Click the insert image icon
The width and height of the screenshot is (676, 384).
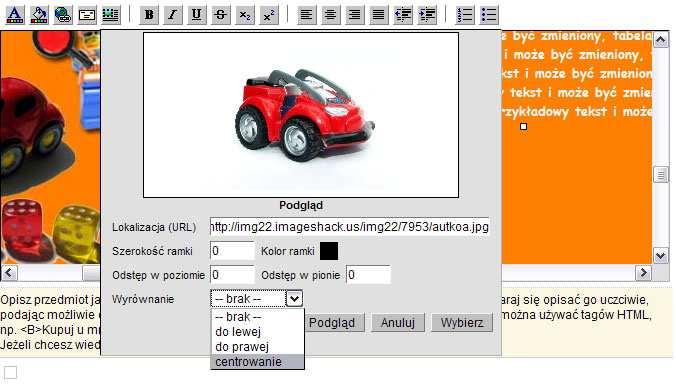(111, 15)
